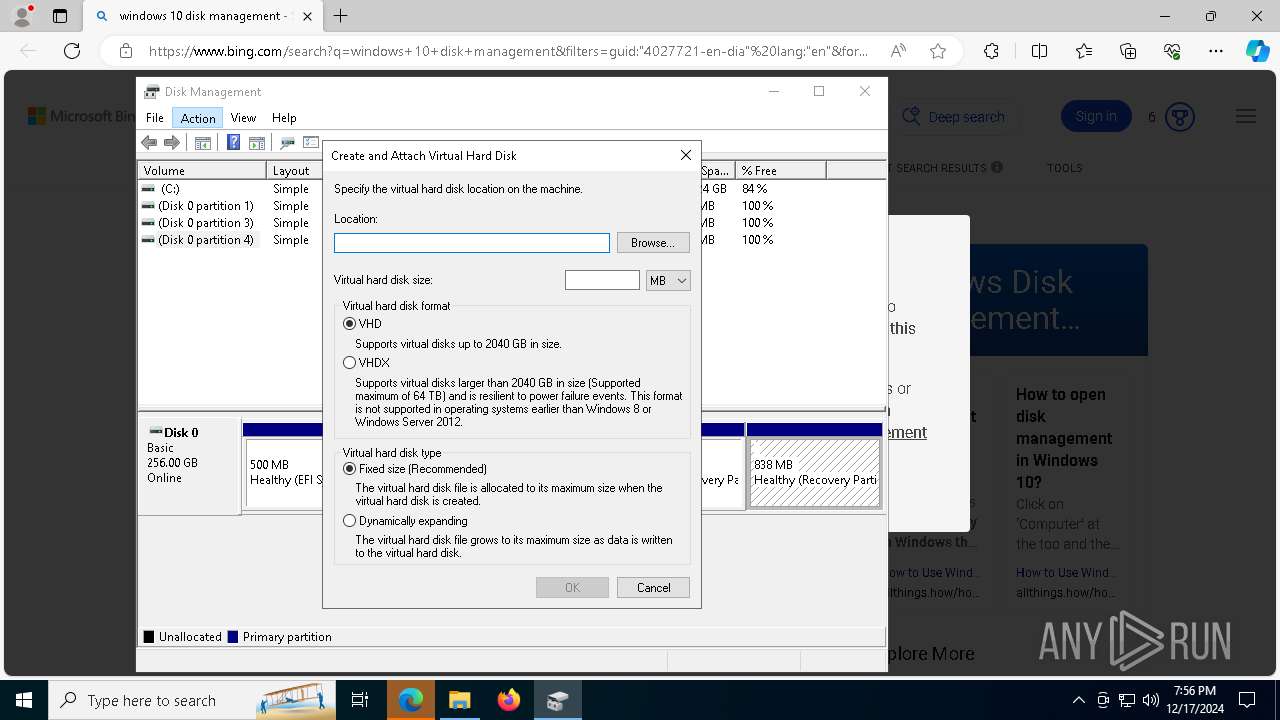This screenshot has height=720, width=1280.
Task: Select the 500 MB Healthy EFI partition block
Action: (x=285, y=473)
